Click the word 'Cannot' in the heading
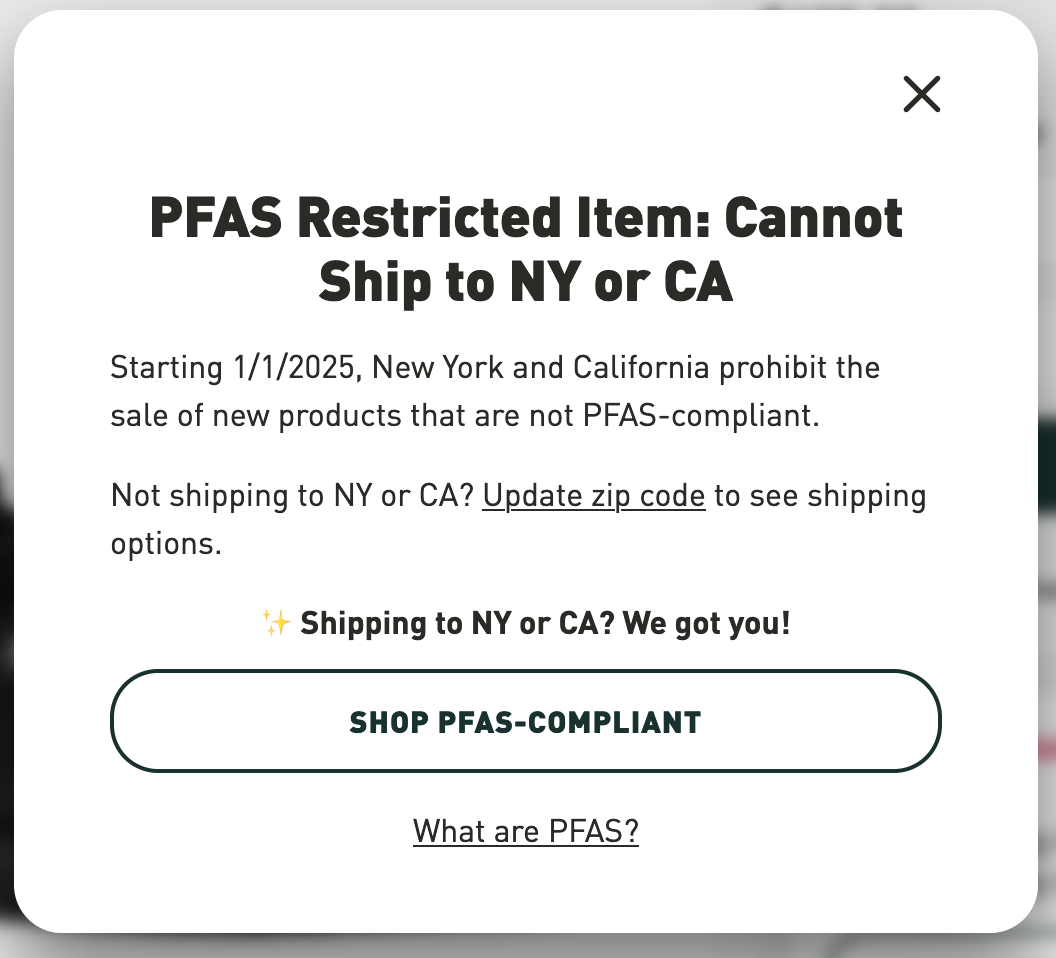The image size is (1056, 958). pos(813,218)
